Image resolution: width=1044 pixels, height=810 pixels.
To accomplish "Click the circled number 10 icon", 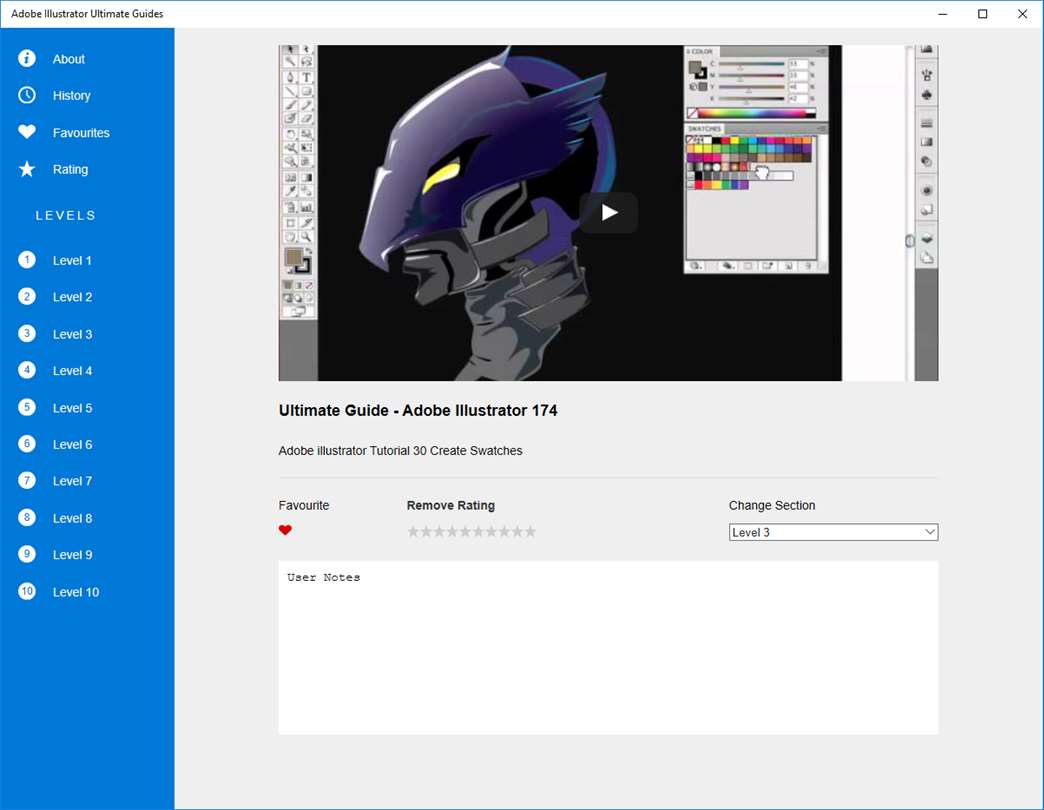I will click(x=27, y=591).
